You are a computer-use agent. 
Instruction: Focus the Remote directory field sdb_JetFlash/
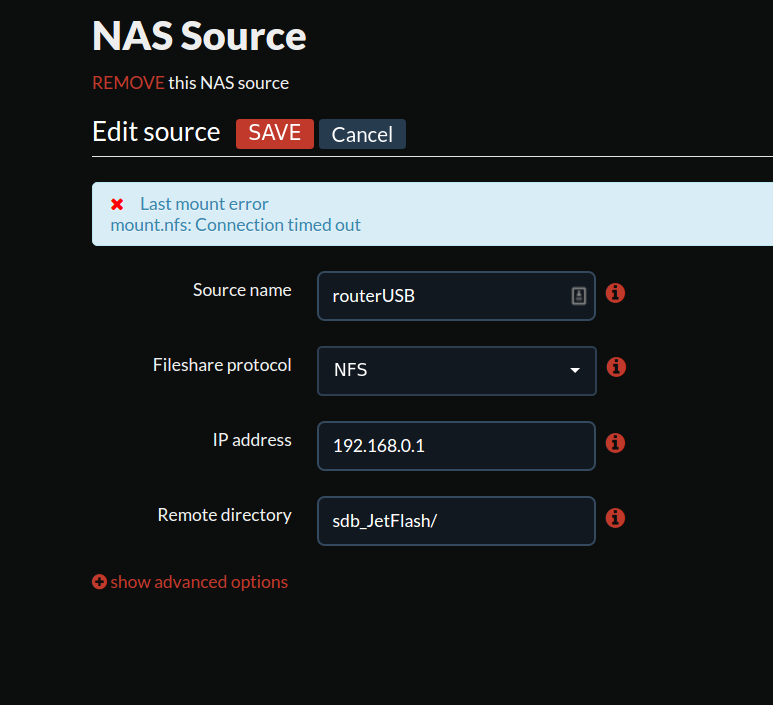[x=456, y=521]
